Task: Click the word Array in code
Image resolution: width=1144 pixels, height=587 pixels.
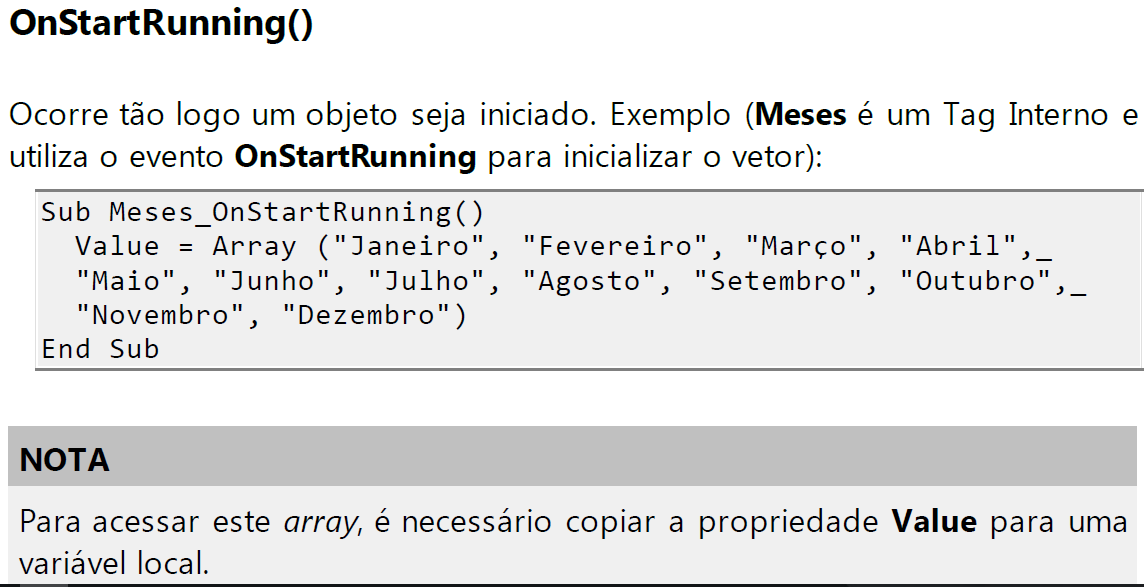Action: point(255,246)
